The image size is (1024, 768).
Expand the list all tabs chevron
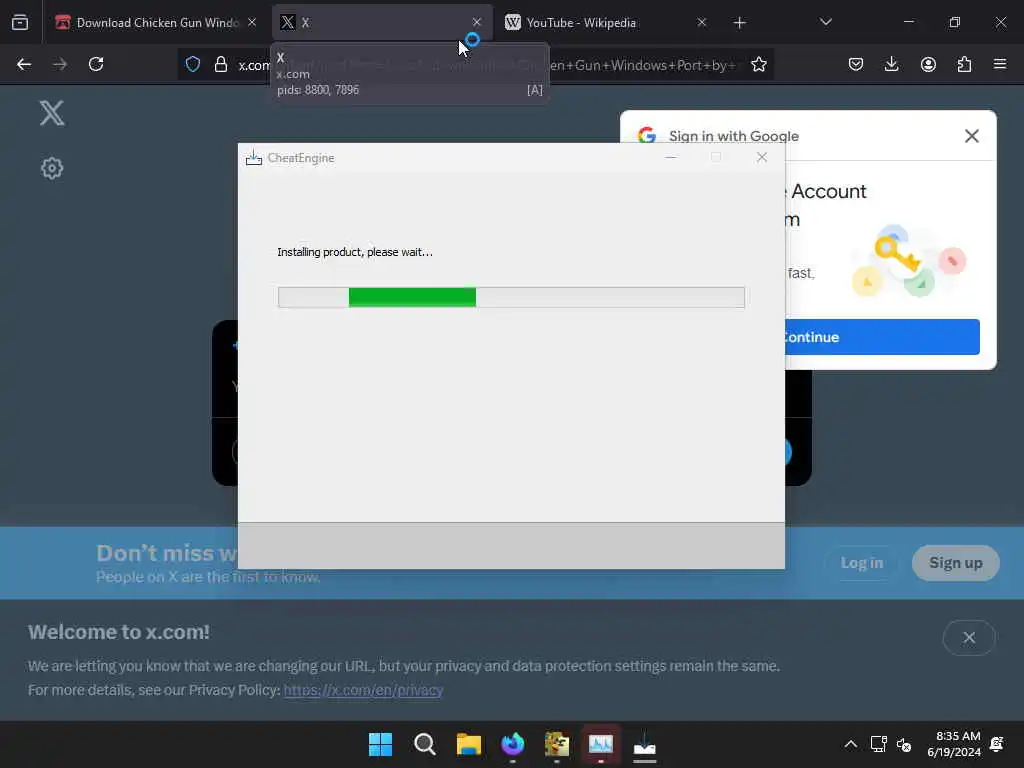coord(825,22)
